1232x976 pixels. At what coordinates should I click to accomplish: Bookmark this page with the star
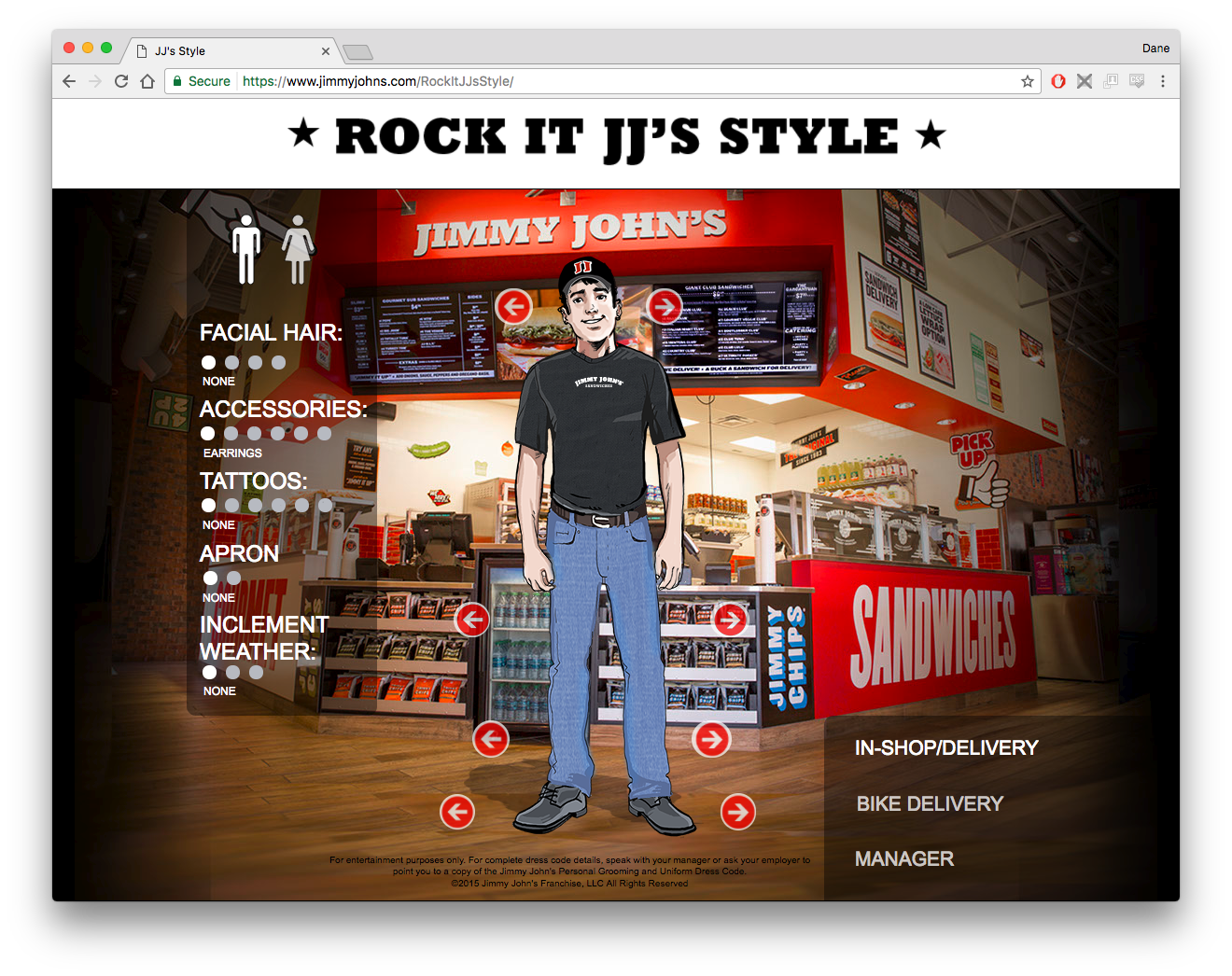[x=1028, y=81]
